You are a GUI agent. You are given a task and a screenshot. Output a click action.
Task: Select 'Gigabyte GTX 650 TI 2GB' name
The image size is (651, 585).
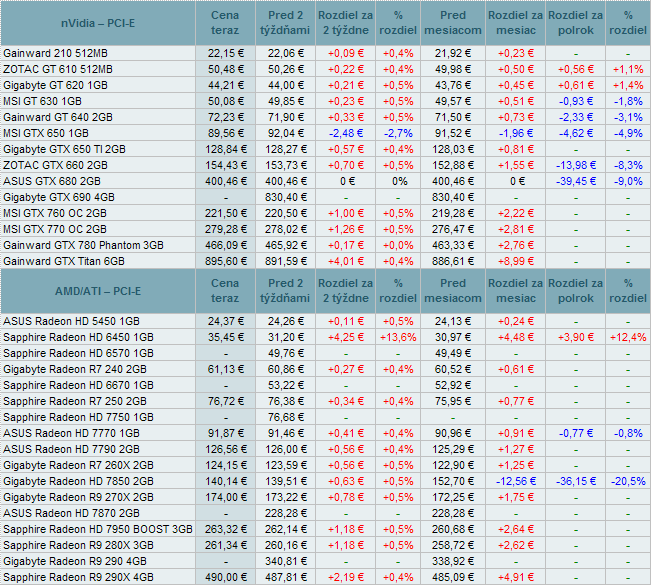tap(64, 149)
